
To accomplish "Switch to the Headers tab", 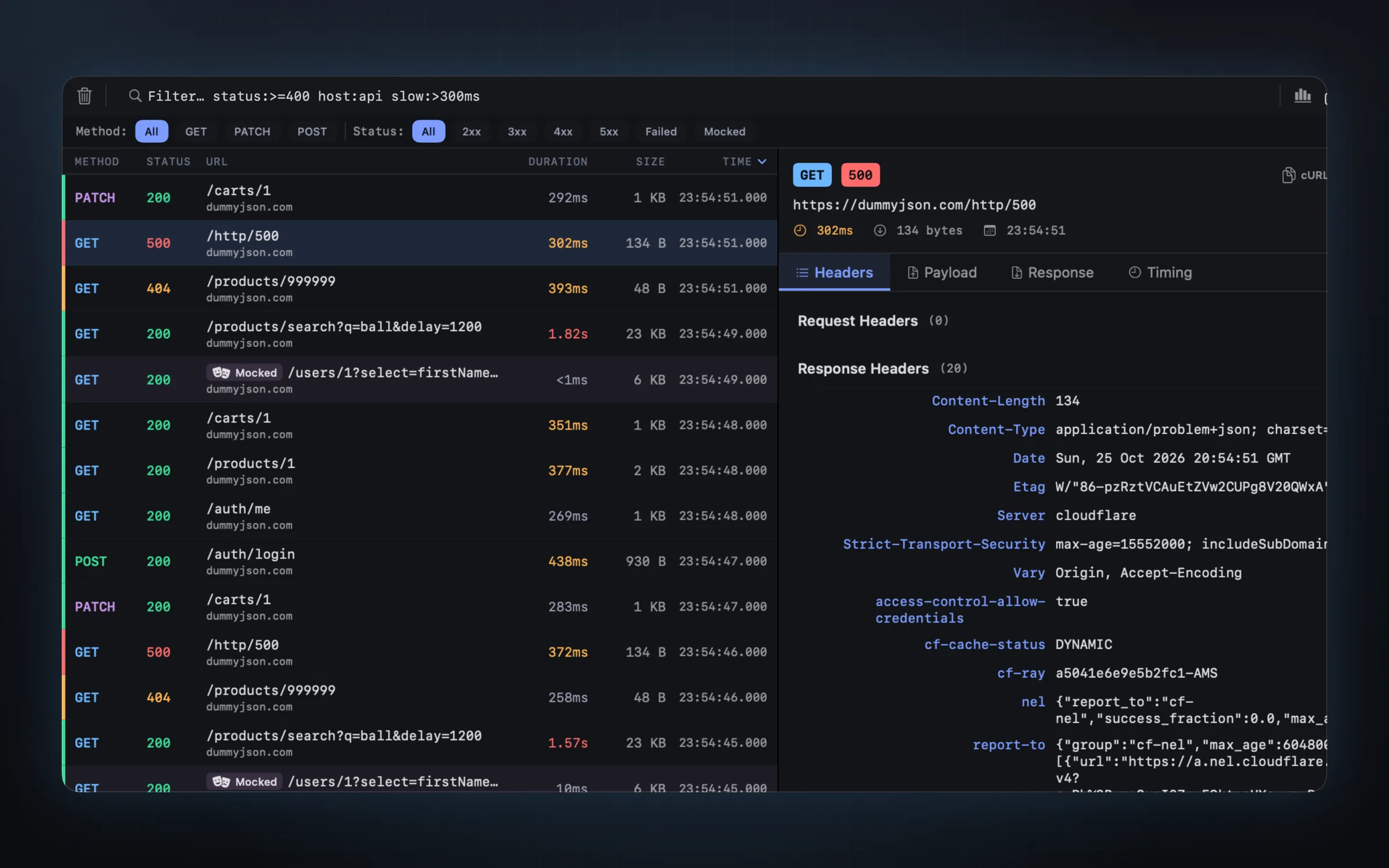I will click(x=834, y=273).
